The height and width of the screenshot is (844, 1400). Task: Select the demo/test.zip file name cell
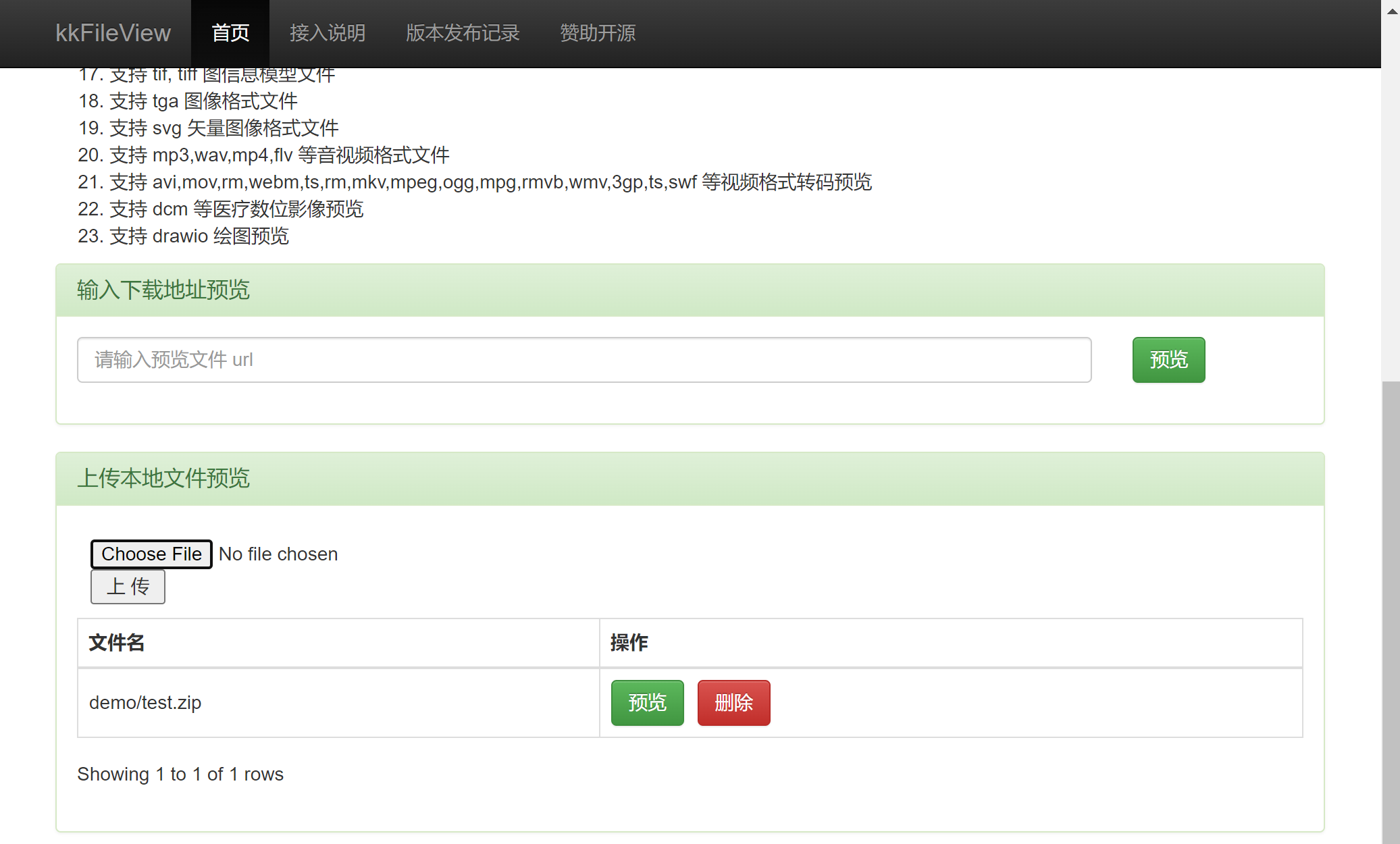(x=145, y=703)
